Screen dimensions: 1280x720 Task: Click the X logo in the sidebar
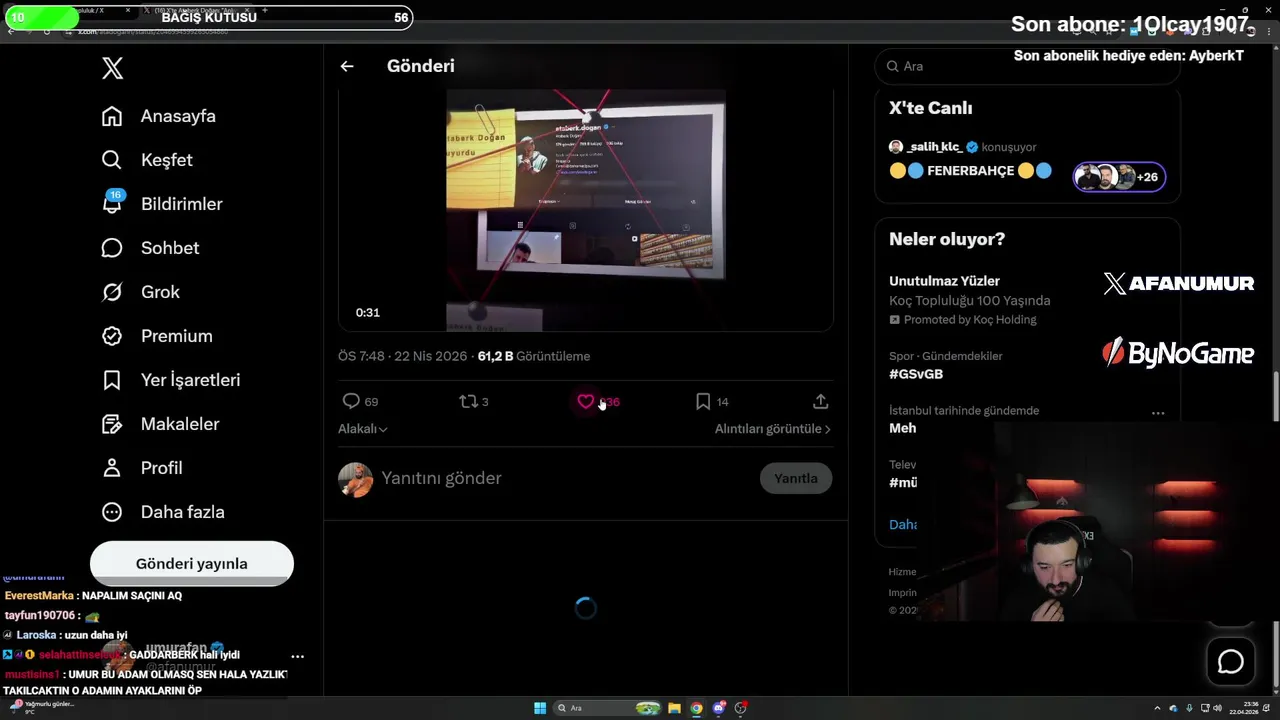pyautogui.click(x=112, y=68)
